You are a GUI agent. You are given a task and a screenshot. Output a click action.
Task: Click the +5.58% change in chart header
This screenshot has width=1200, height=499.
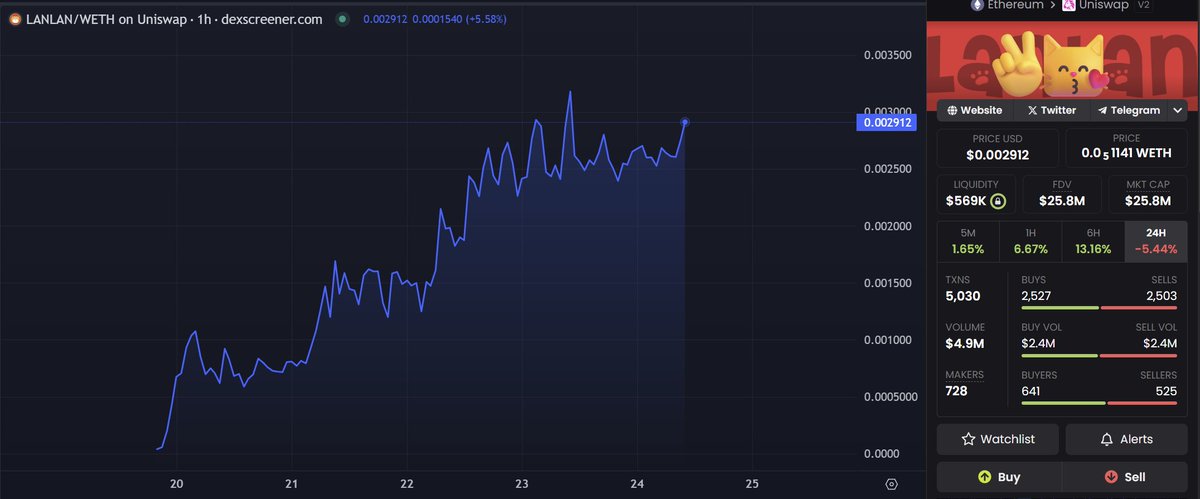(485, 19)
